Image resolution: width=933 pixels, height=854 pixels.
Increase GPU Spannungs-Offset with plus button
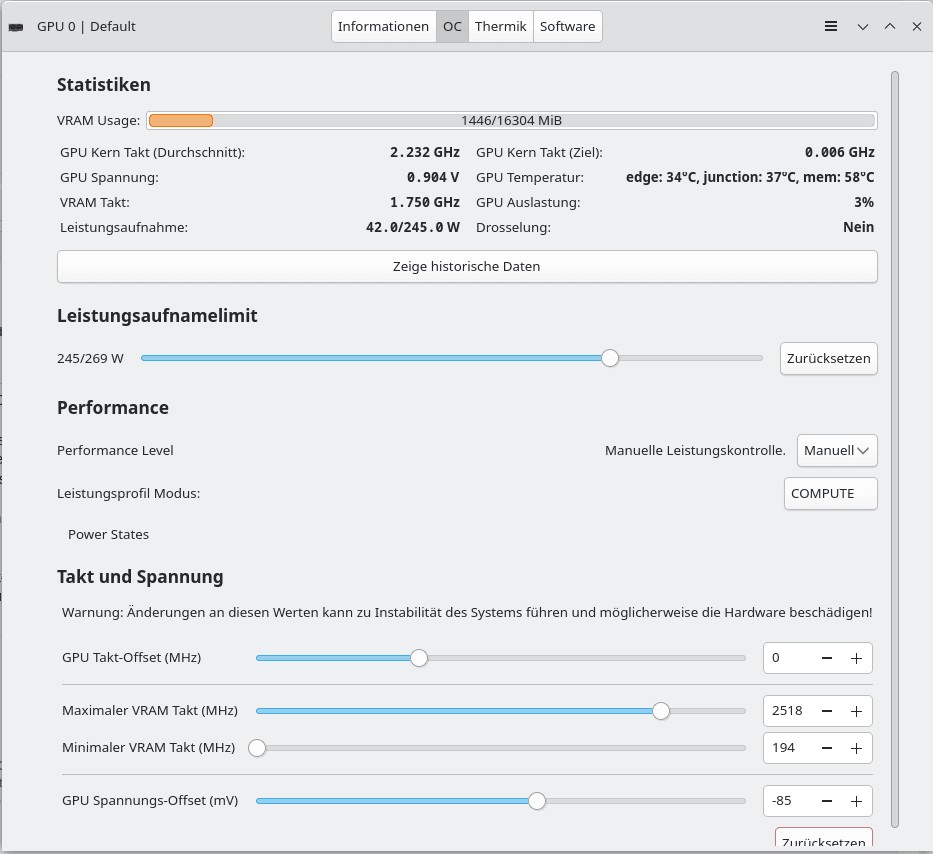pos(856,801)
